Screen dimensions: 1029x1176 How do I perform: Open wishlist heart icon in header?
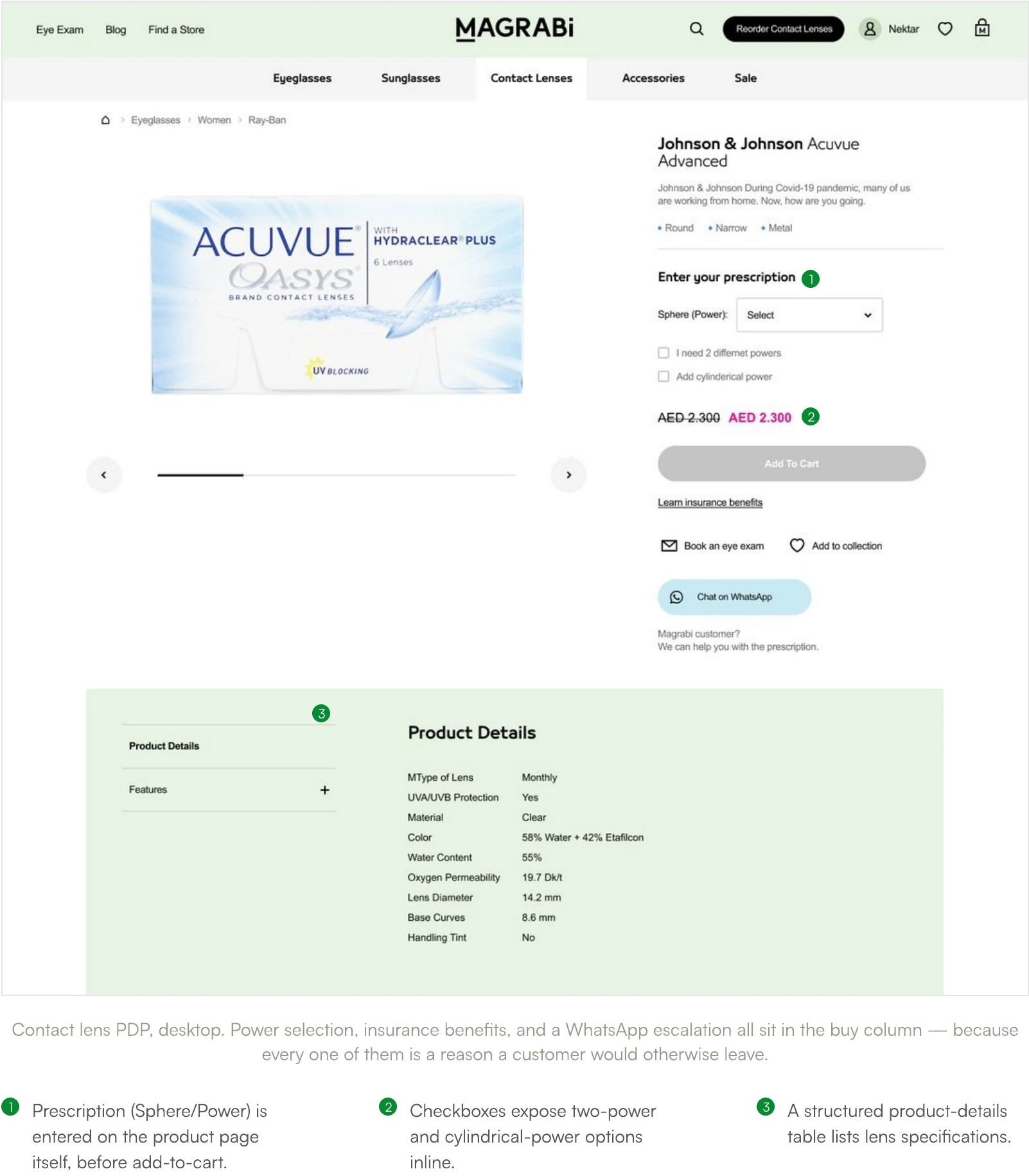pos(945,29)
